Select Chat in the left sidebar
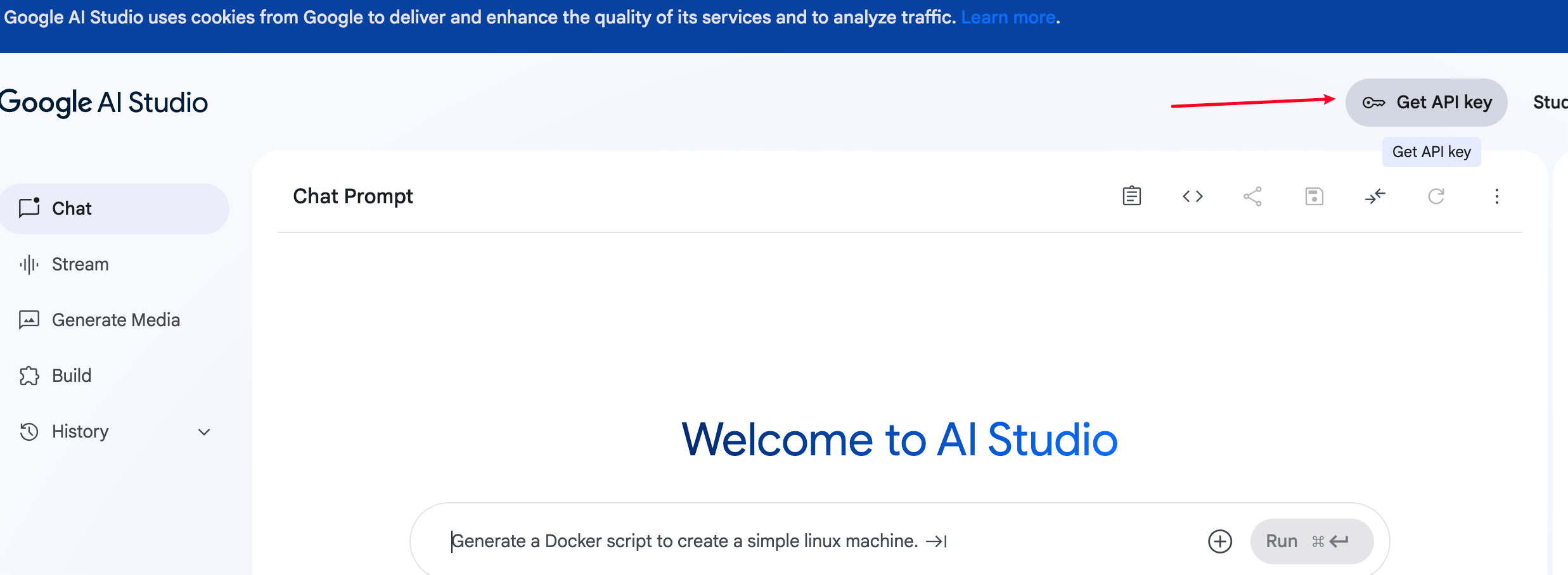The height and width of the screenshot is (575, 1568). [71, 209]
